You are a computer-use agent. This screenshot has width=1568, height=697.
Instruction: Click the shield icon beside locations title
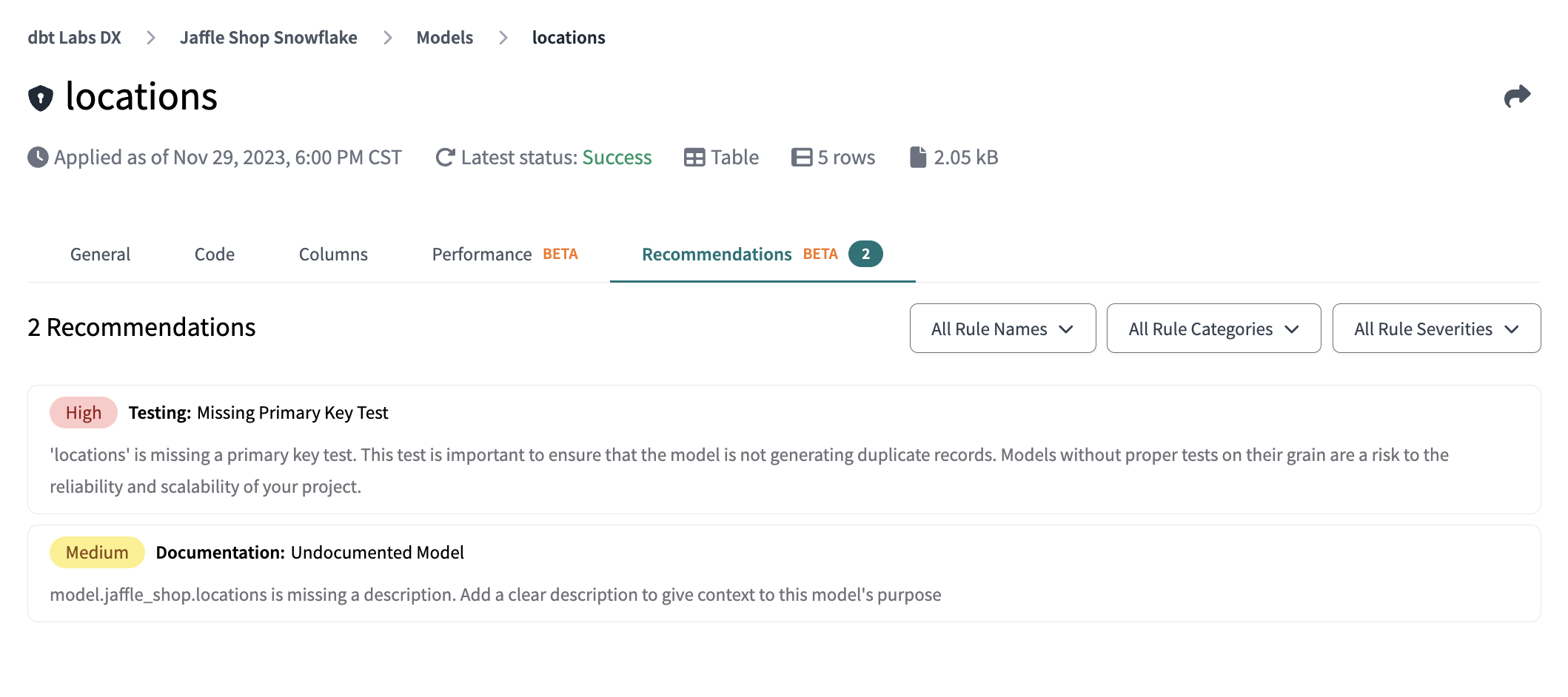pyautogui.click(x=41, y=98)
